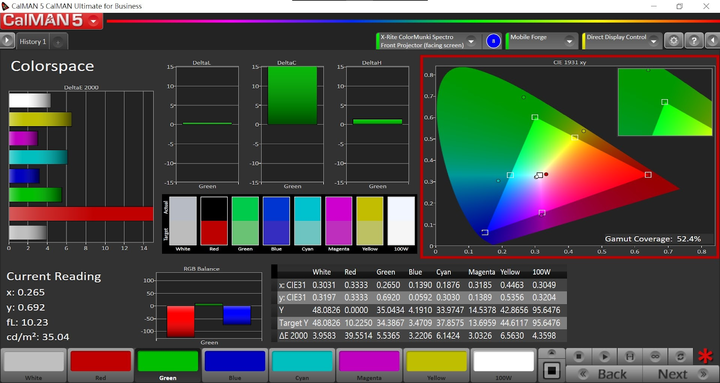The image size is (720, 383).
Task: Click the CalMAN application icon in title bar
Action: pyautogui.click(x=5, y=6)
